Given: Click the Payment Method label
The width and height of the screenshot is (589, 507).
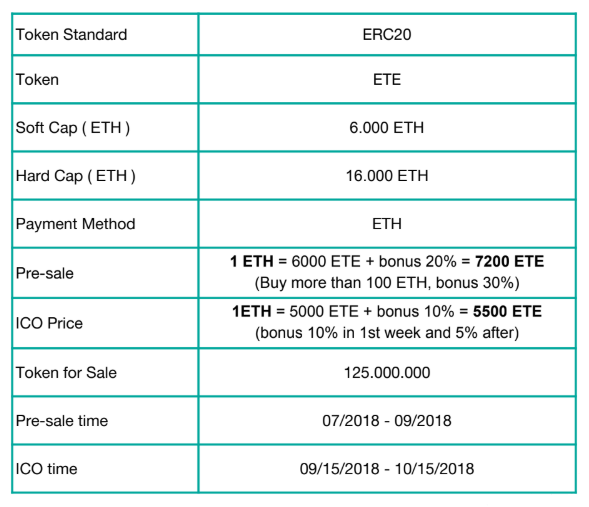Looking at the screenshot, I should pos(76,224).
